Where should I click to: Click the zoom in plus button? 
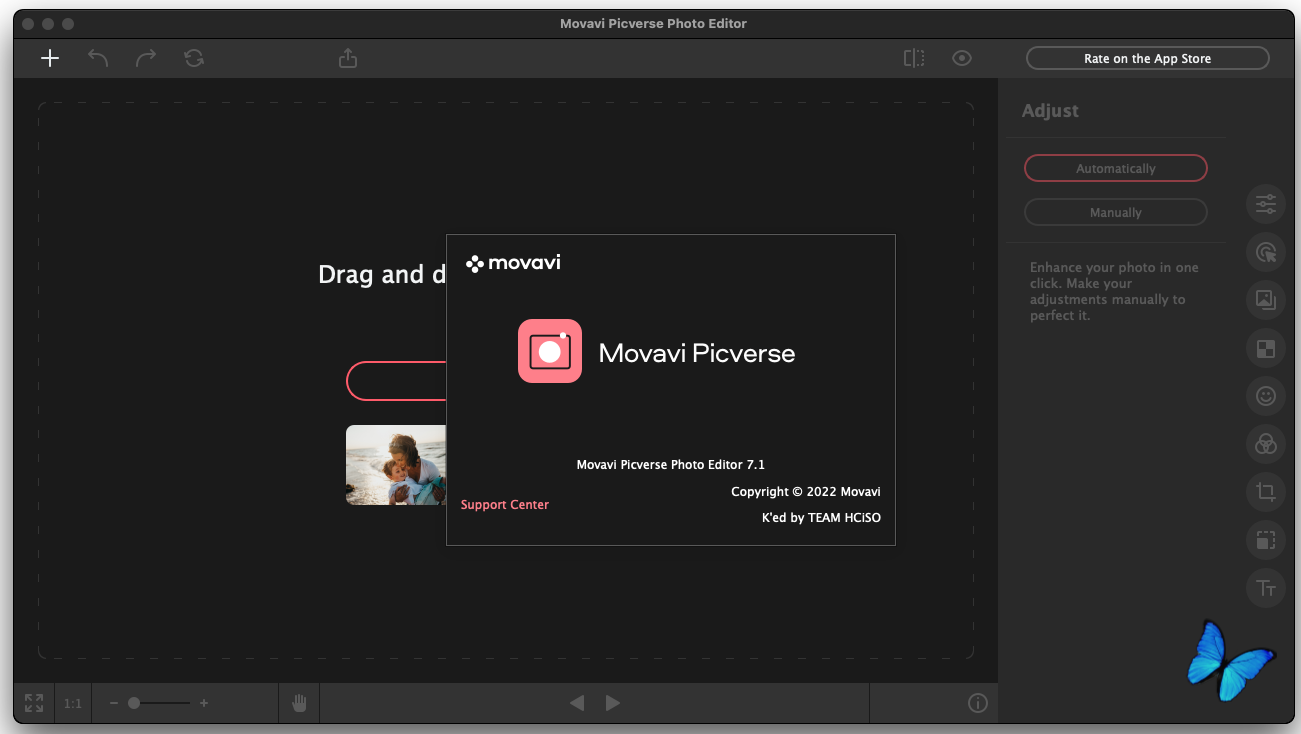204,703
